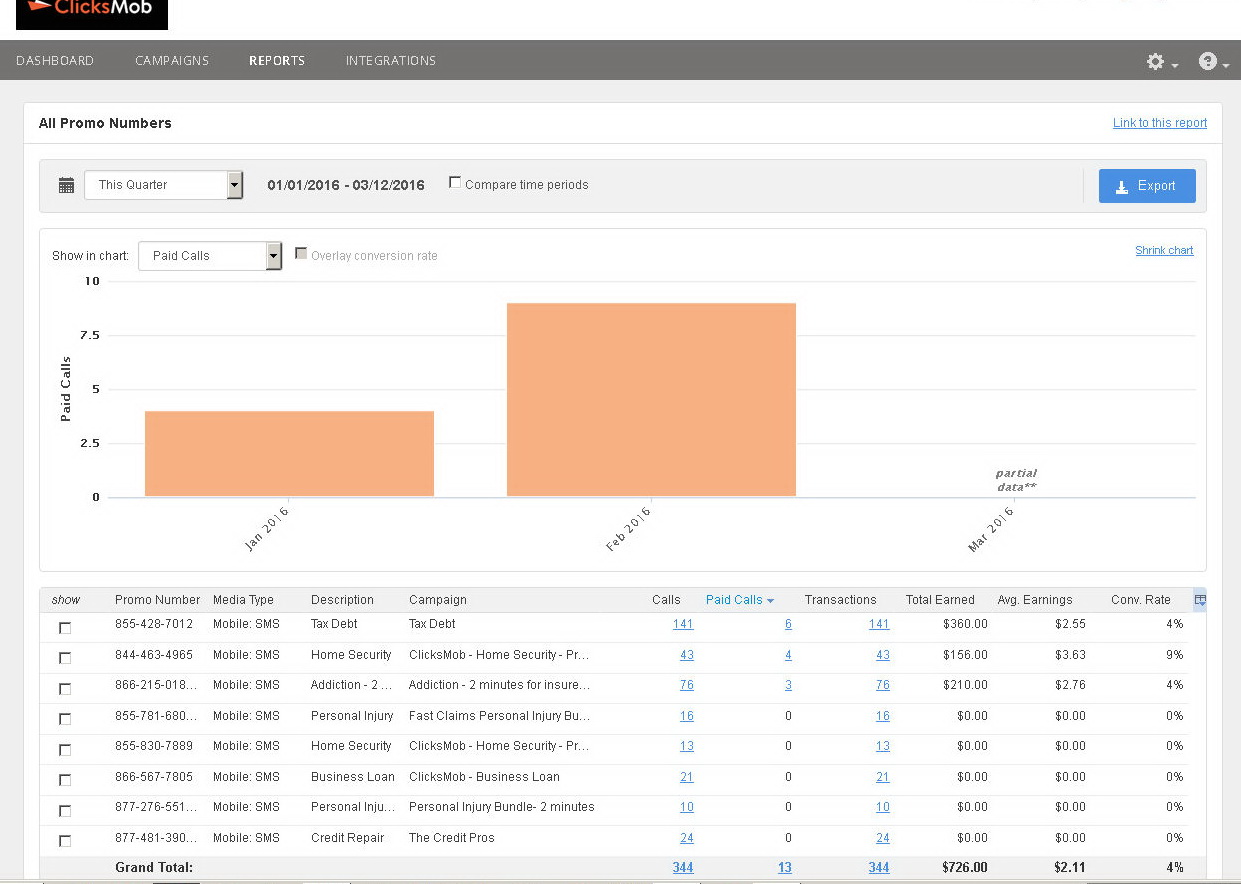Click the calendar icon beside date range
The height and width of the screenshot is (884, 1241).
pos(66,185)
